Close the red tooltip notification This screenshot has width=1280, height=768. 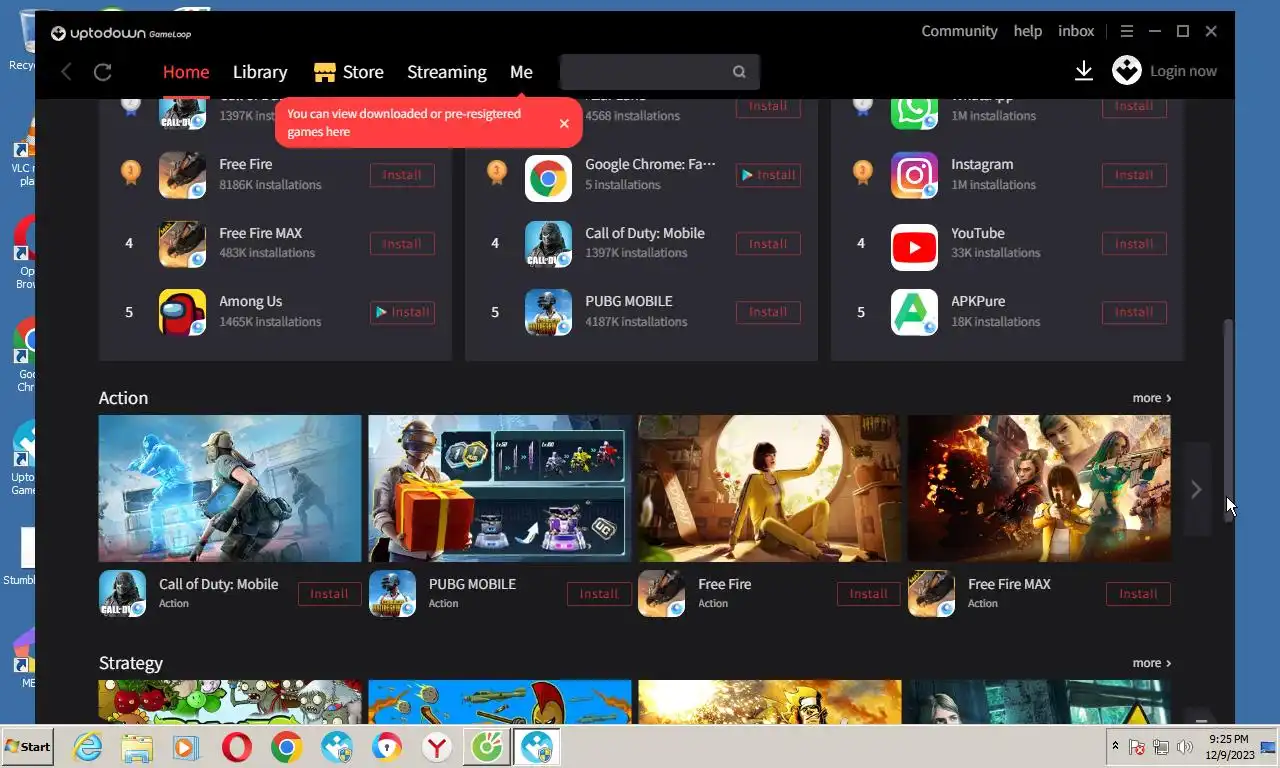564,123
